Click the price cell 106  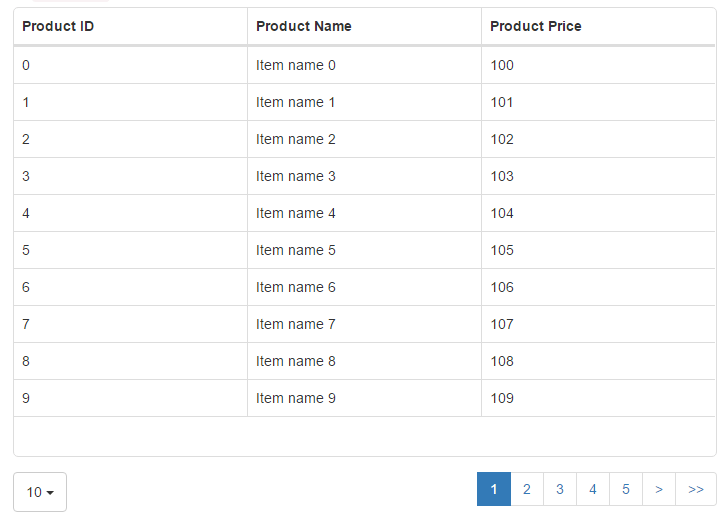pyautogui.click(x=598, y=287)
